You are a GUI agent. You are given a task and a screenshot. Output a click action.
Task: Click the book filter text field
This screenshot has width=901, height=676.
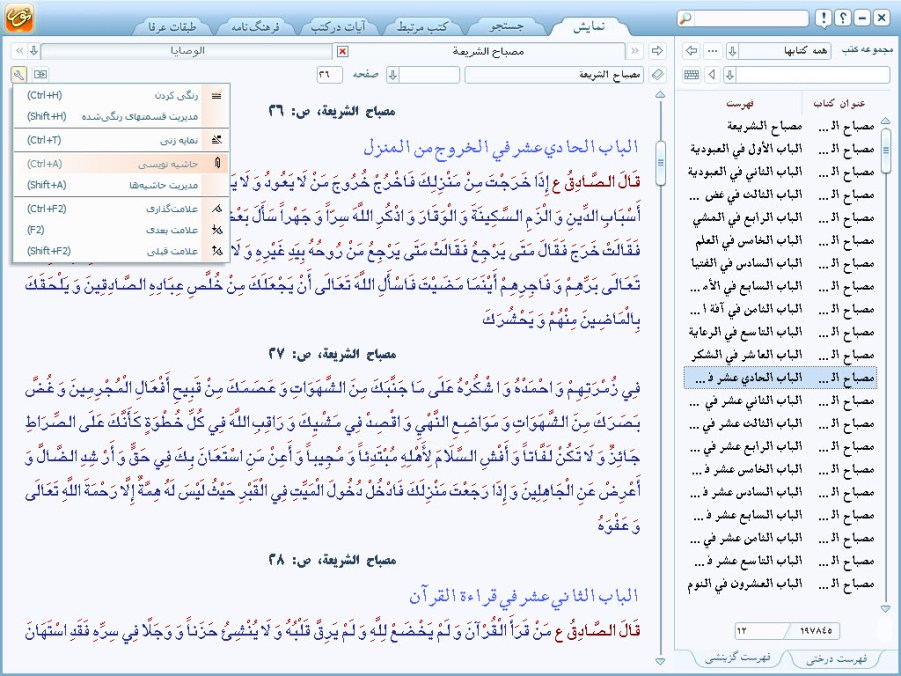pyautogui.click(x=813, y=75)
